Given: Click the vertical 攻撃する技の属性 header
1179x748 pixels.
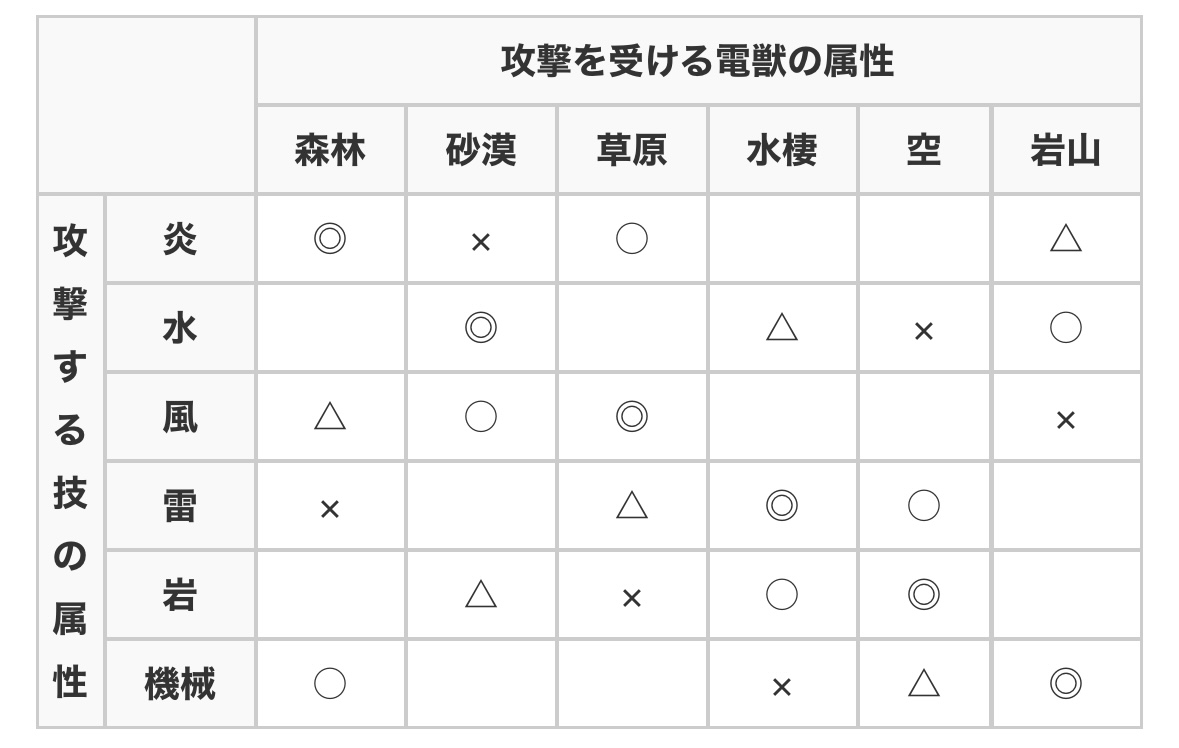Looking at the screenshot, I should [x=70, y=461].
